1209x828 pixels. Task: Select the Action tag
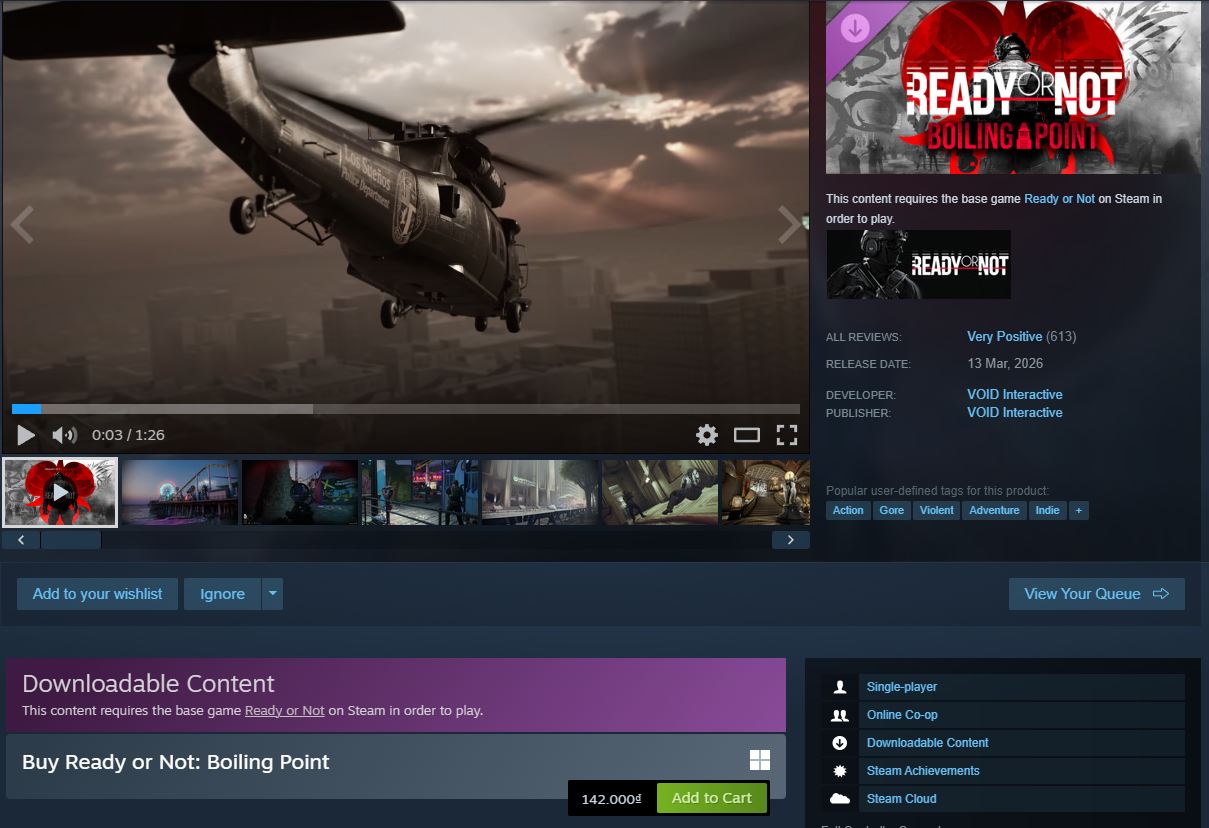point(847,510)
